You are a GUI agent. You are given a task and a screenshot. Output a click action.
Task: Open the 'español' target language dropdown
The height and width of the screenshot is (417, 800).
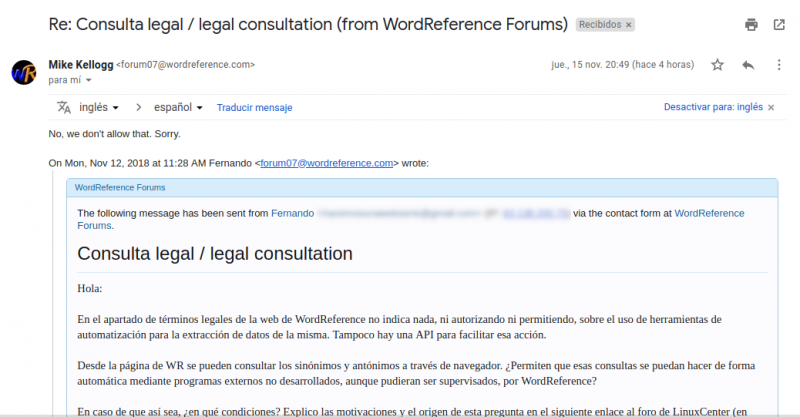click(x=182, y=107)
